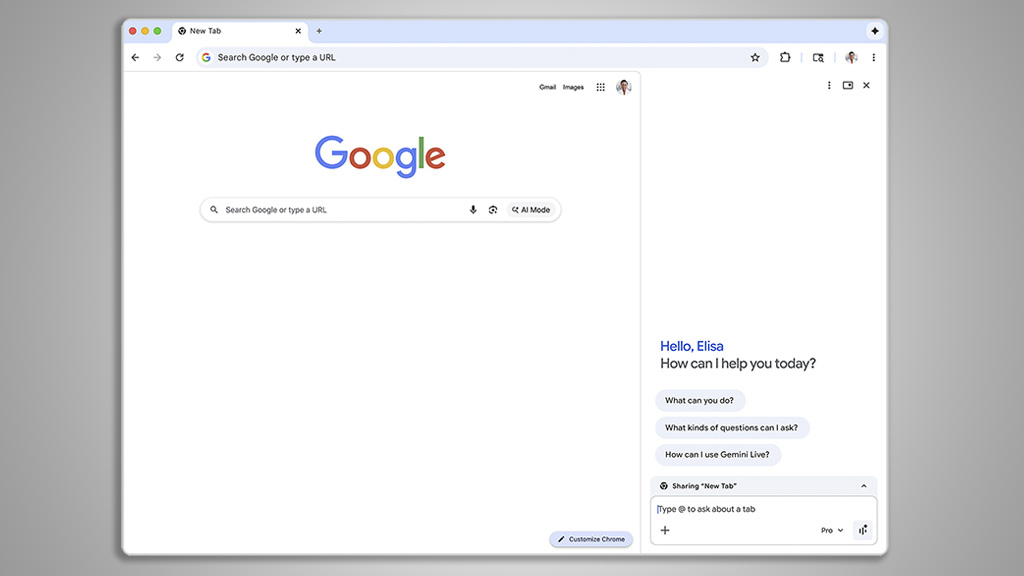Click the "Type @ to ask about a tab" field

tap(740, 509)
